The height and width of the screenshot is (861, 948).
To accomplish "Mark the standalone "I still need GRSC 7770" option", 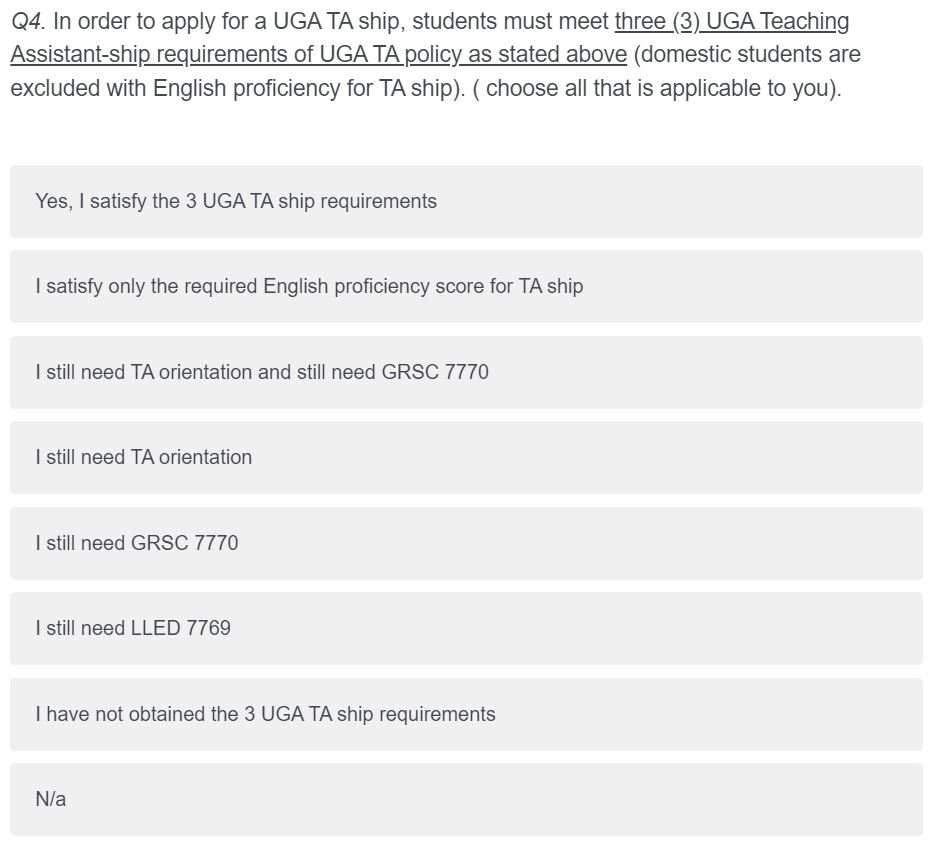I will (x=466, y=544).
